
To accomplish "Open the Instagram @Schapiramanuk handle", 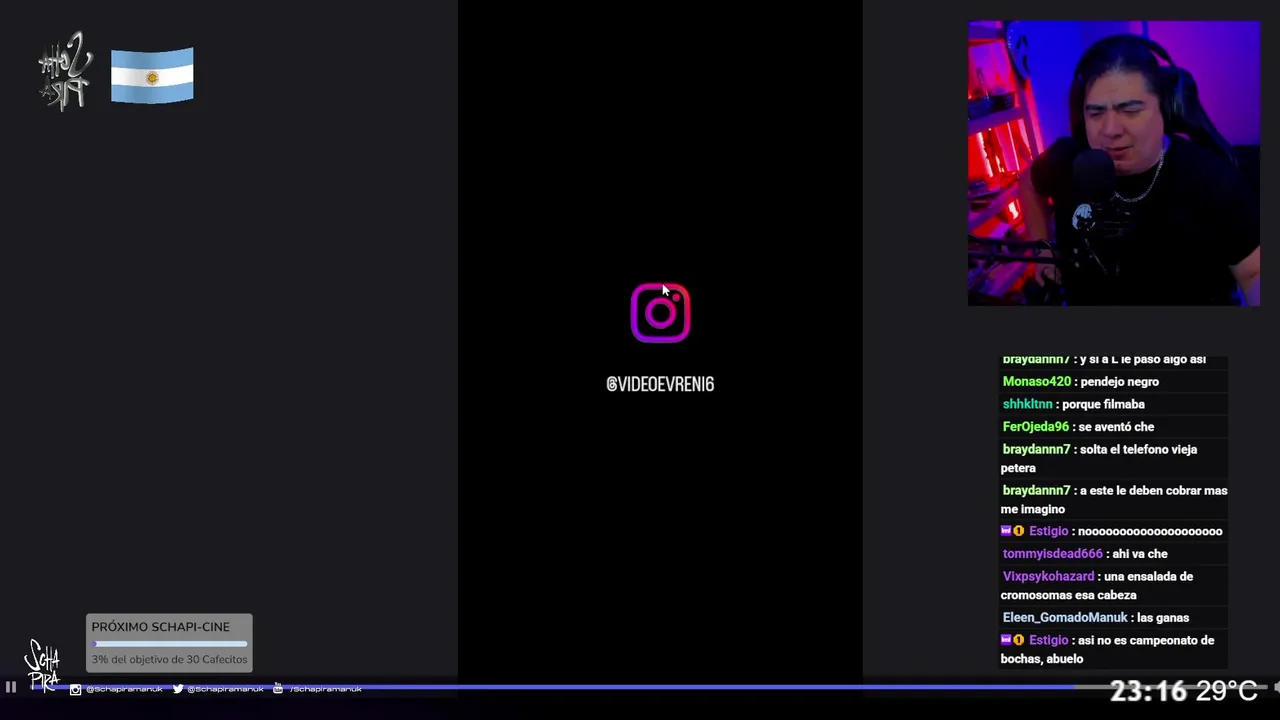I will pos(124,689).
